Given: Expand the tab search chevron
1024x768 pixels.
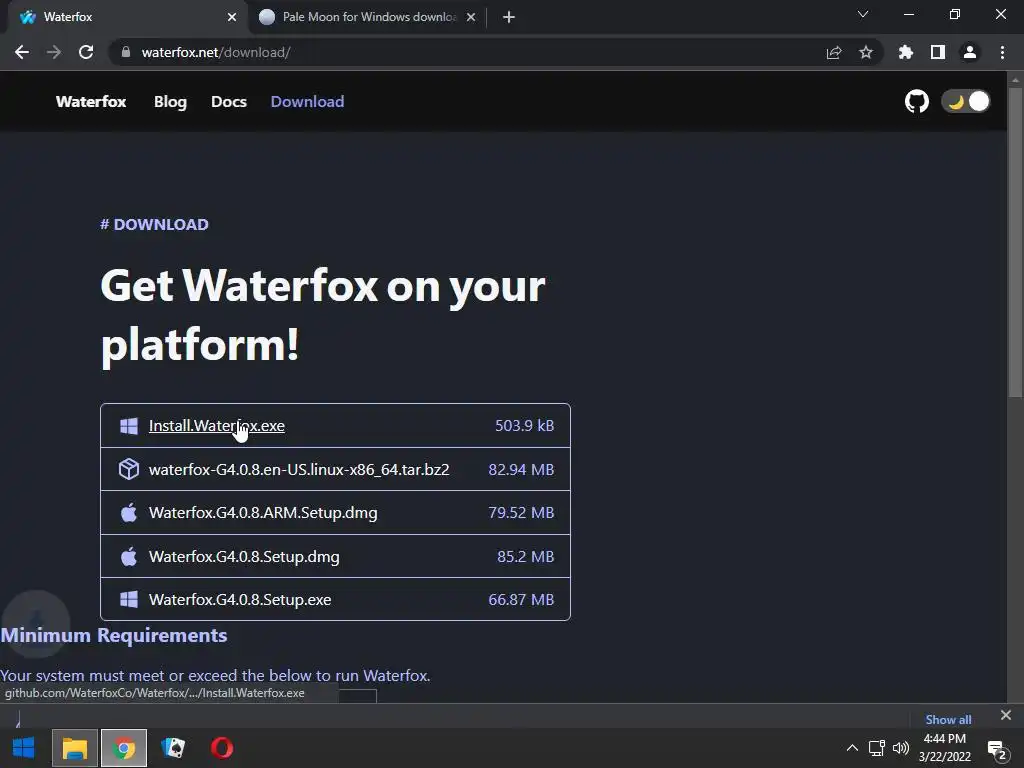Looking at the screenshot, I should tap(863, 14).
